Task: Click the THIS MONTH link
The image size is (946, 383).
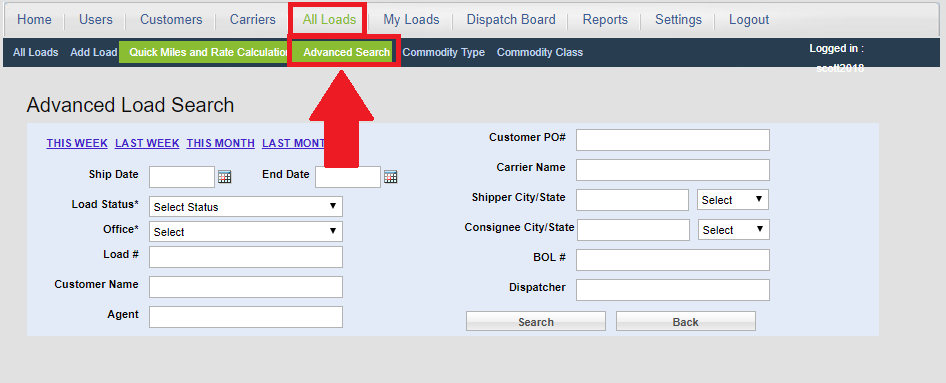Action: coord(221,143)
